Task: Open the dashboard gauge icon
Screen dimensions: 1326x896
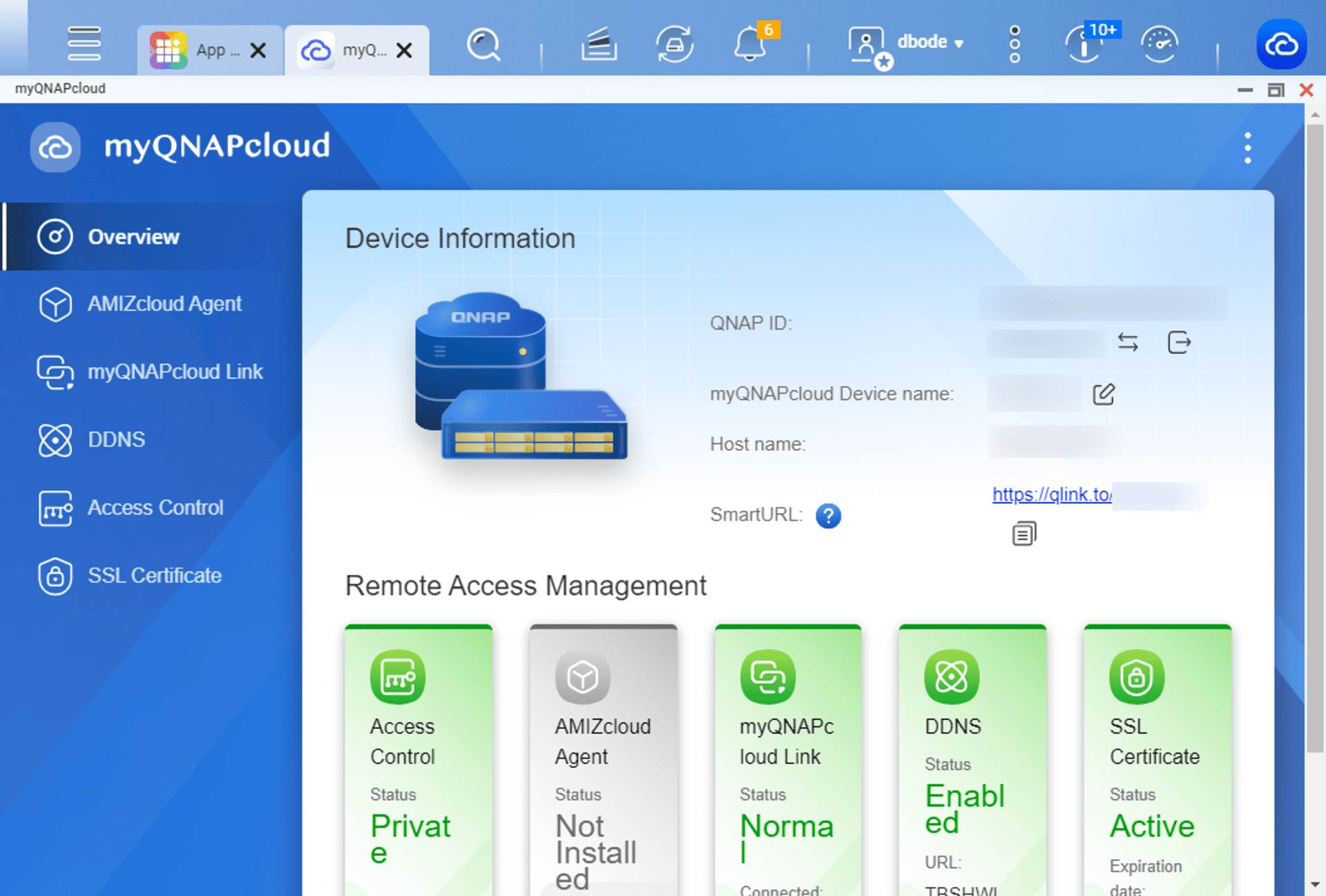Action: (x=1160, y=45)
